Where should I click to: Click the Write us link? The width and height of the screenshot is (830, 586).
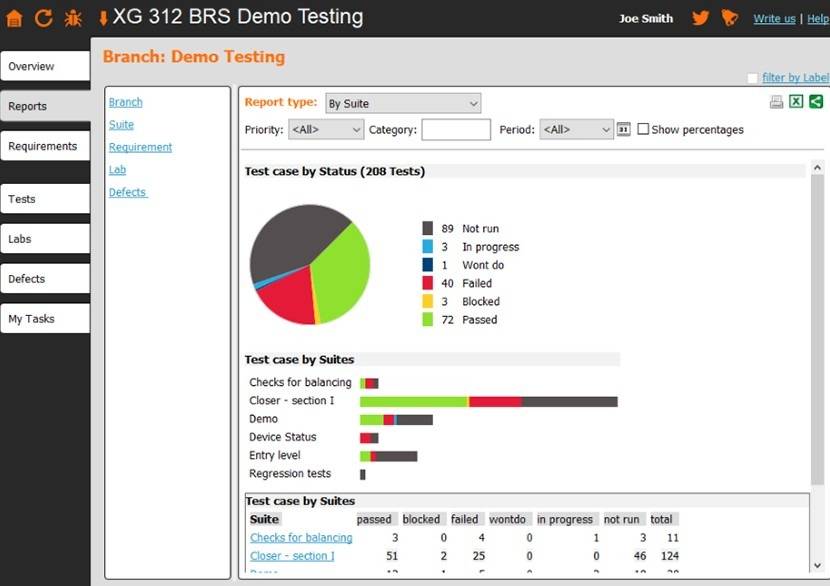tap(774, 19)
